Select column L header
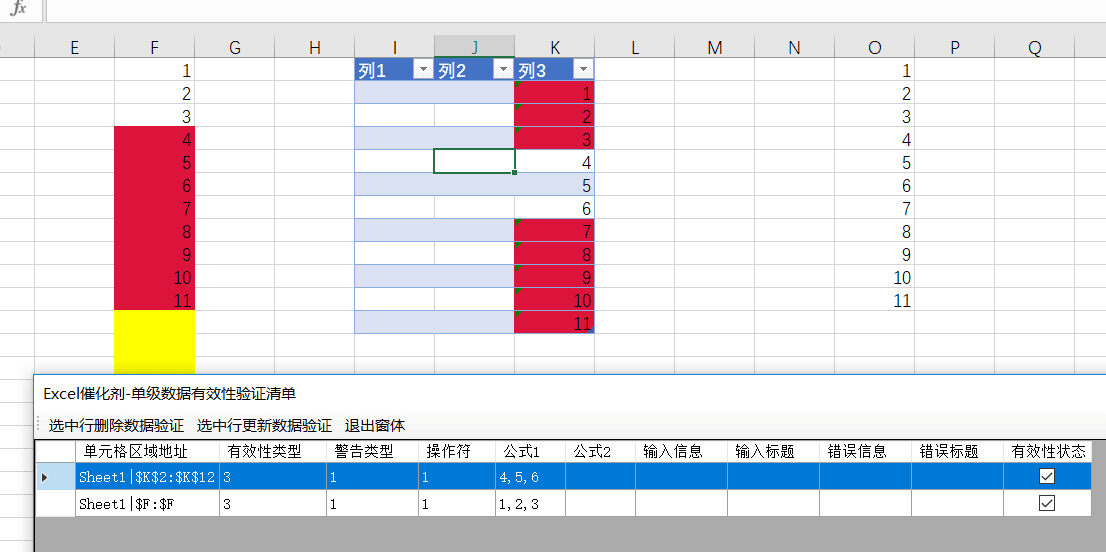The width and height of the screenshot is (1106, 552). [x=635, y=47]
